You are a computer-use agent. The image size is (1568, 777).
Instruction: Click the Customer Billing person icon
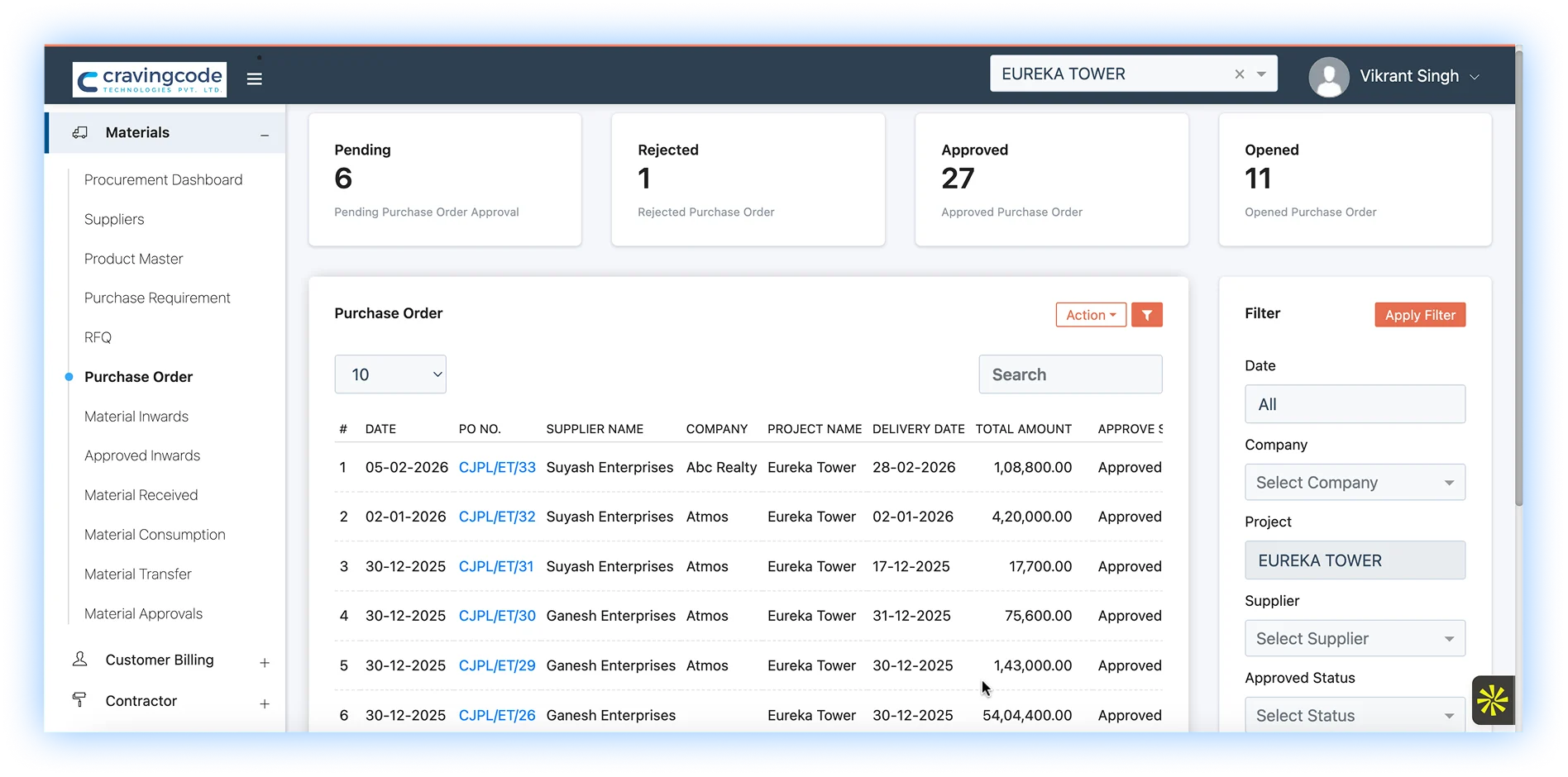point(79,660)
